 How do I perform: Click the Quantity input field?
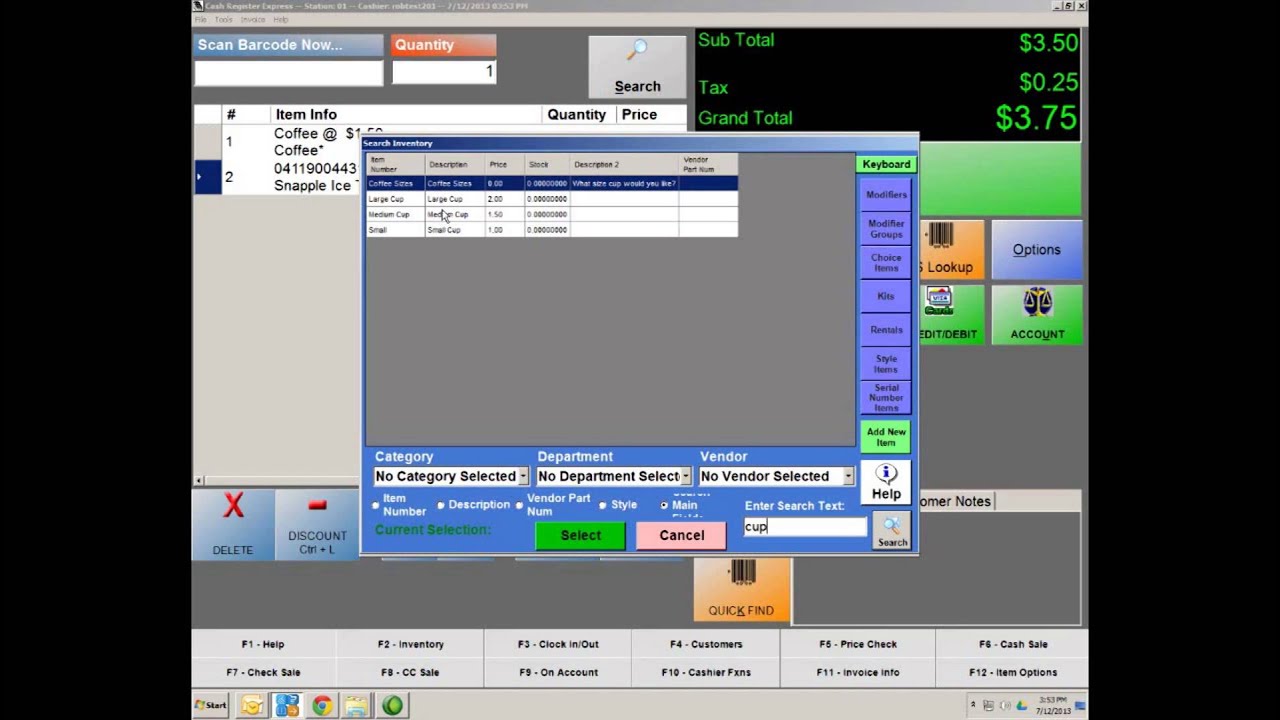444,72
